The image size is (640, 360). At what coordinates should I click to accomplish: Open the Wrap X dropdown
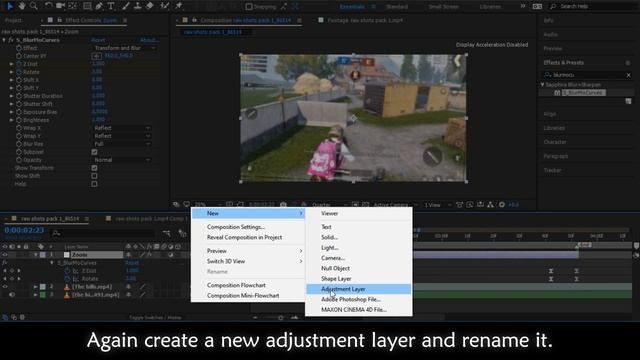122,128
